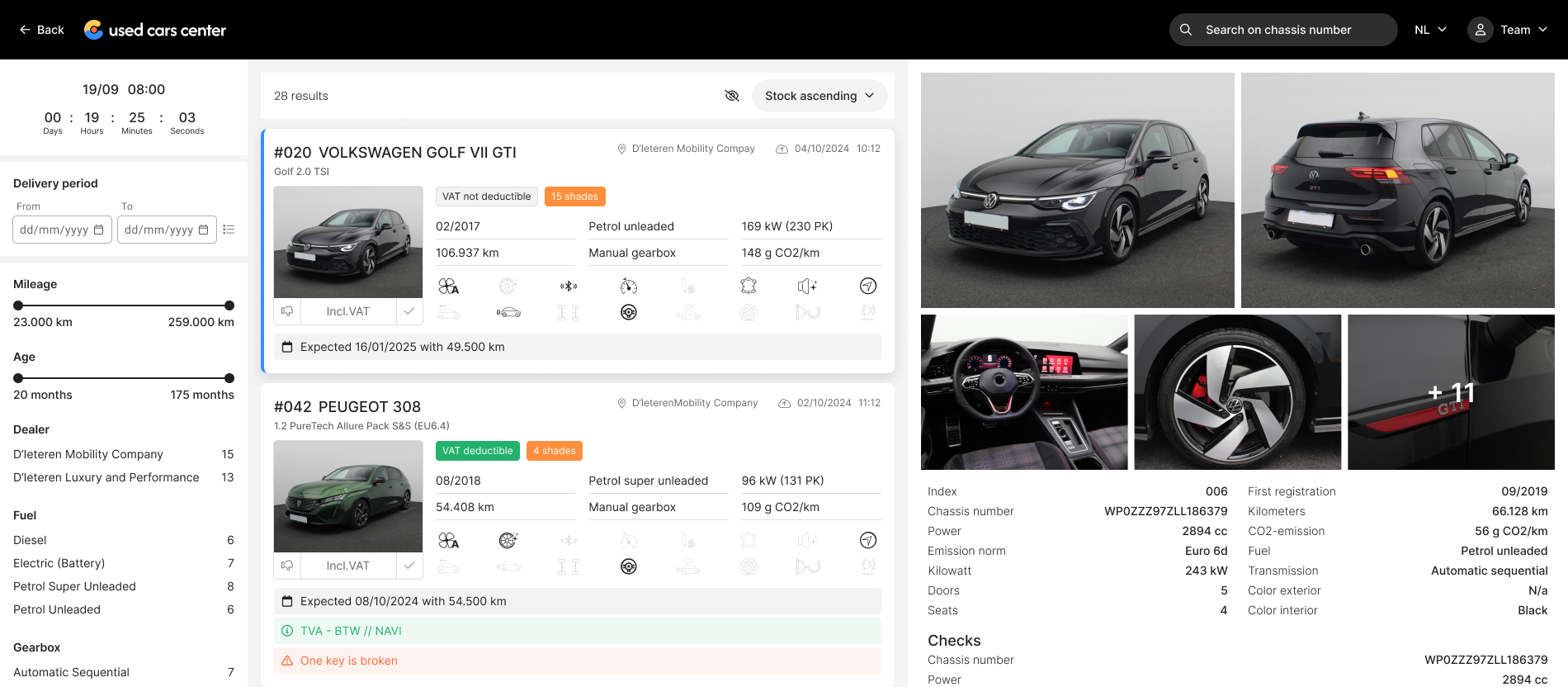Open the #020 Volkswagen Golf VII GTI title
Screen dimensions: 1568x687
pos(395,153)
